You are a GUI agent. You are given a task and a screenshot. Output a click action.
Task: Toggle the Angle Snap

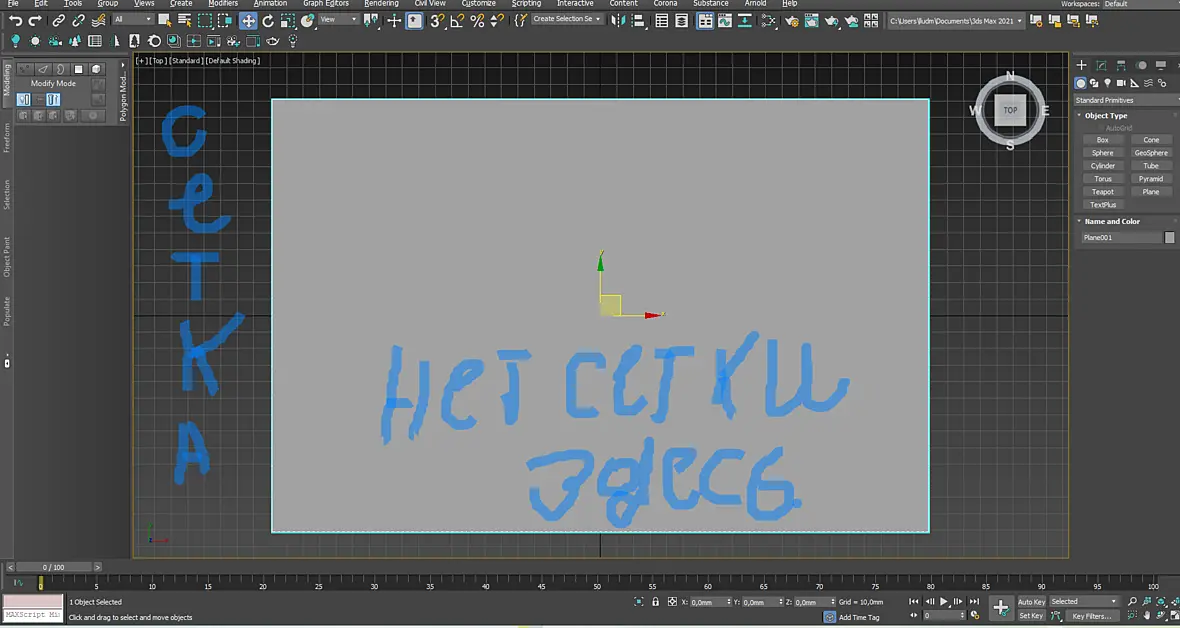457,21
